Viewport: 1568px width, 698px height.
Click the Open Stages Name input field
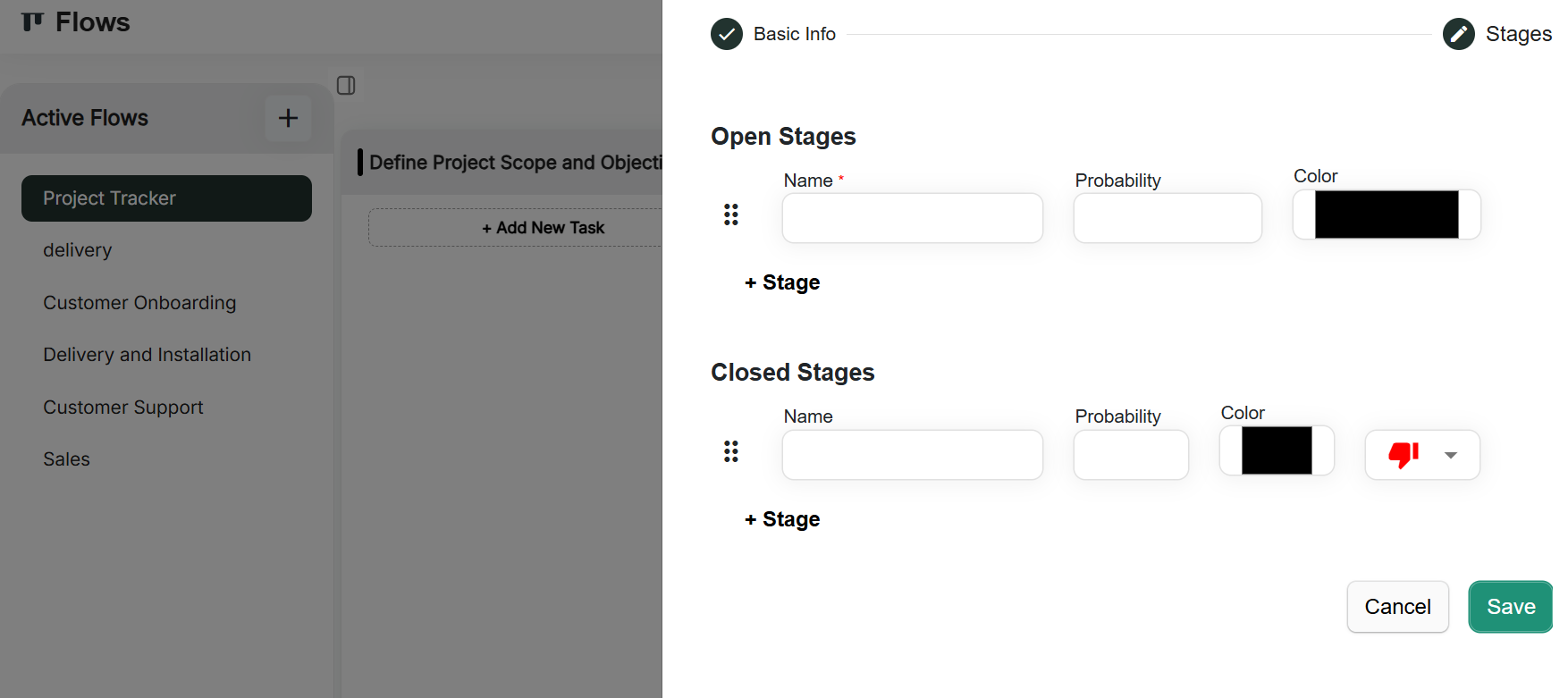pyautogui.click(x=912, y=218)
